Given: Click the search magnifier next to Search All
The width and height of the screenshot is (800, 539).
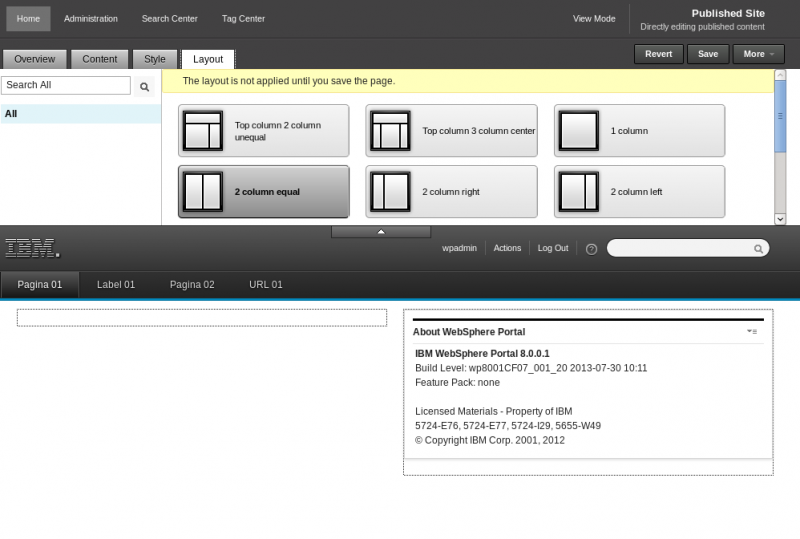Looking at the screenshot, I should 144,87.
